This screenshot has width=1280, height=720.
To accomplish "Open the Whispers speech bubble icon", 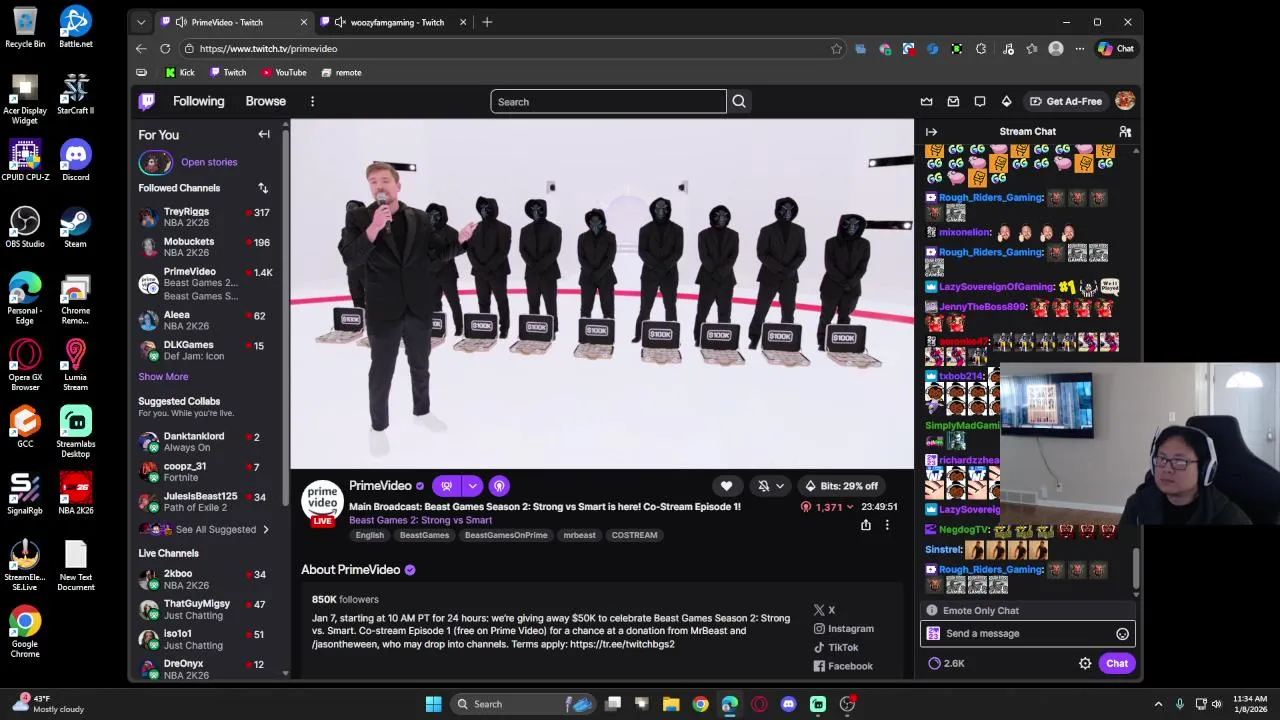I will point(980,101).
